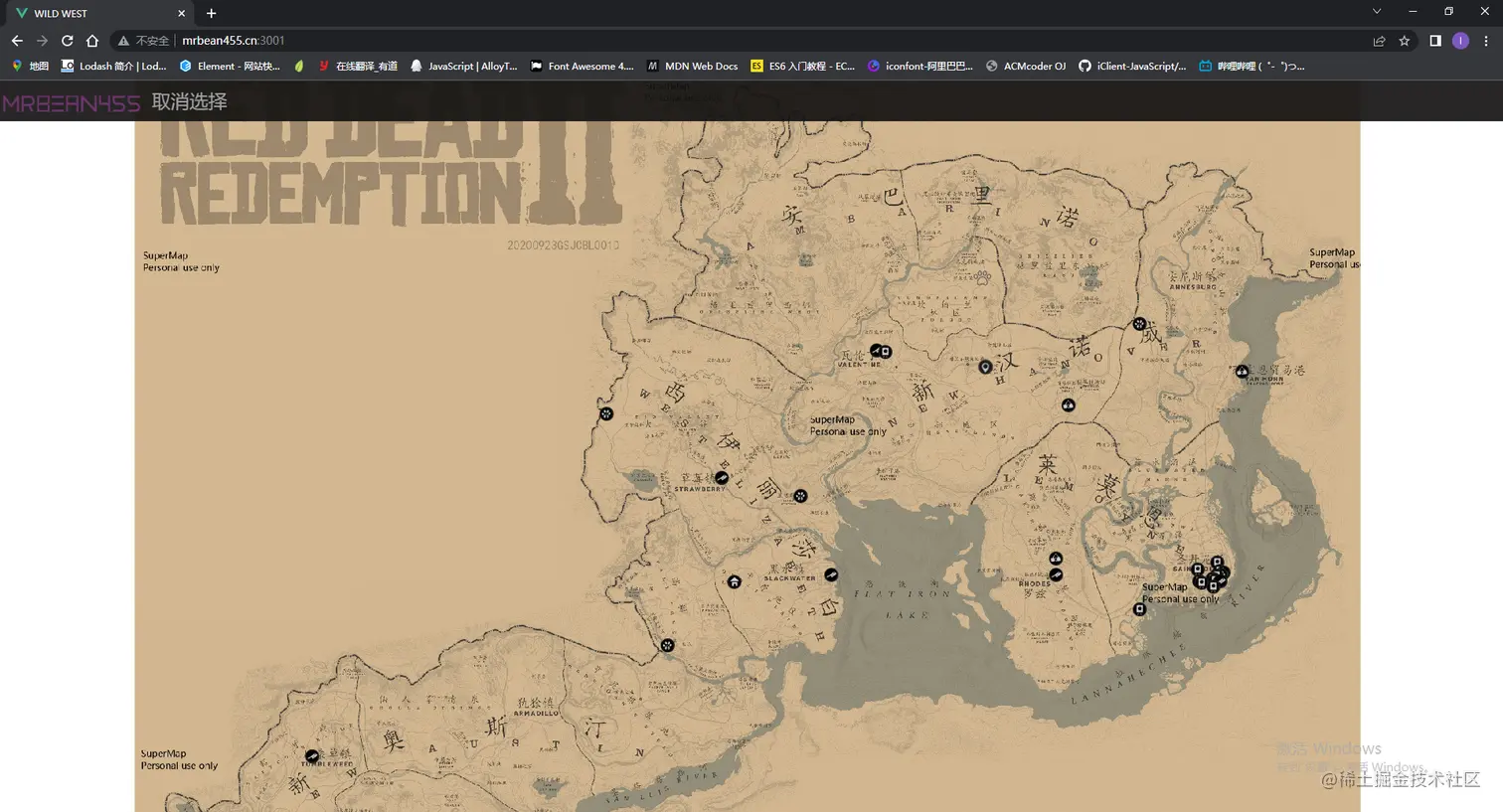Close the WILD WEST tab

[181, 14]
